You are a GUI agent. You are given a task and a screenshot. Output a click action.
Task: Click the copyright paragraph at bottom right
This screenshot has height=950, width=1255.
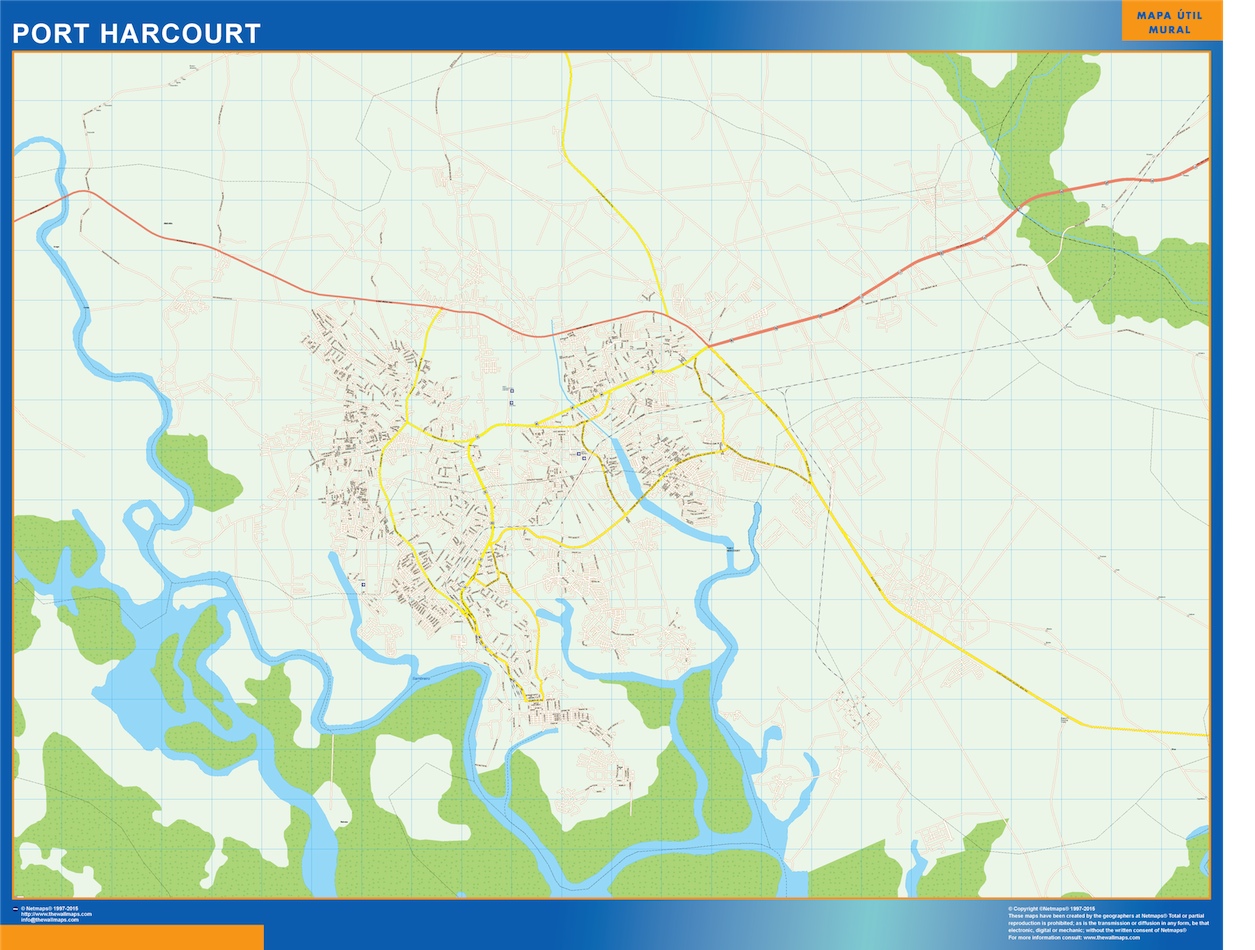1108,923
